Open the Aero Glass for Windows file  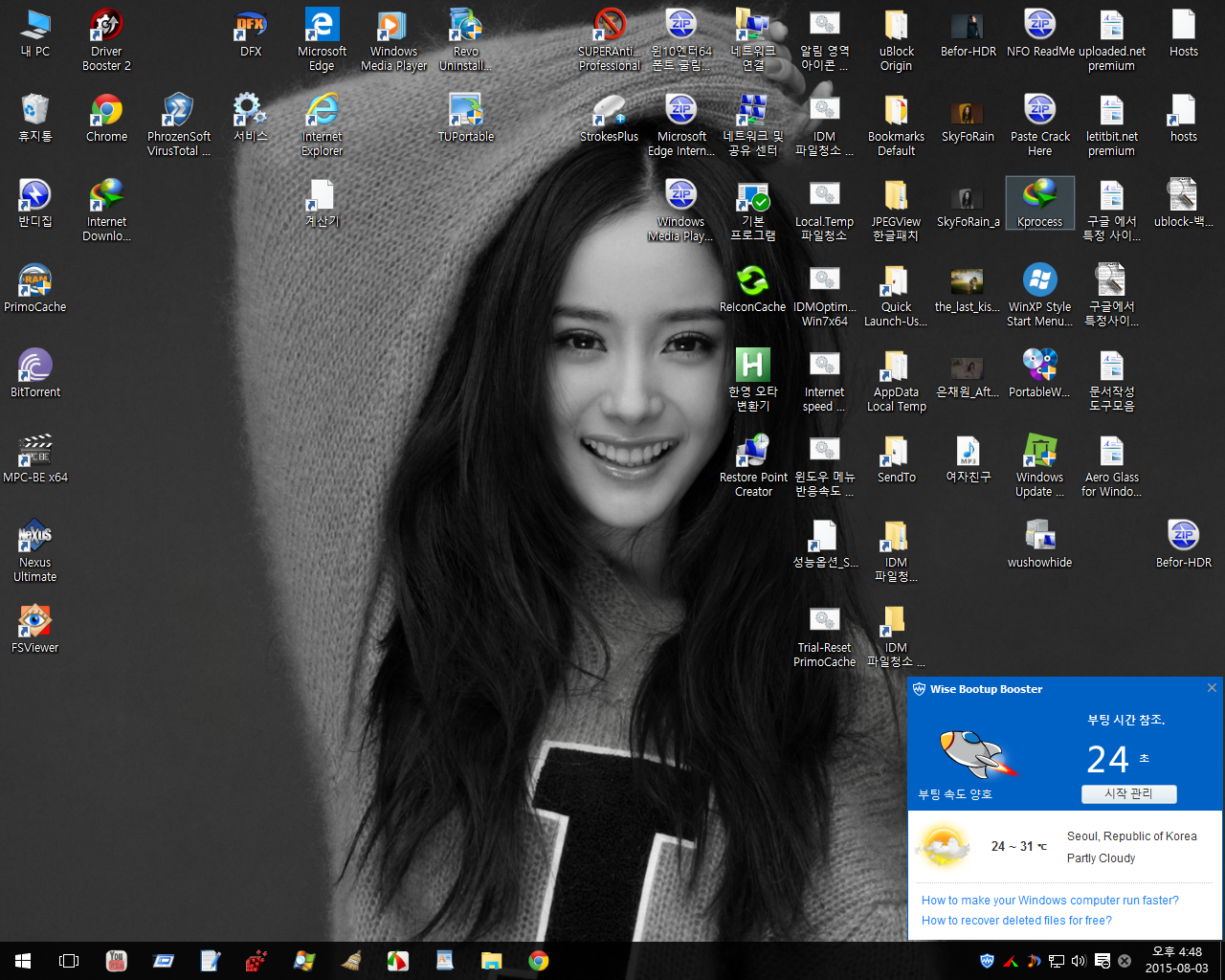(x=1112, y=466)
